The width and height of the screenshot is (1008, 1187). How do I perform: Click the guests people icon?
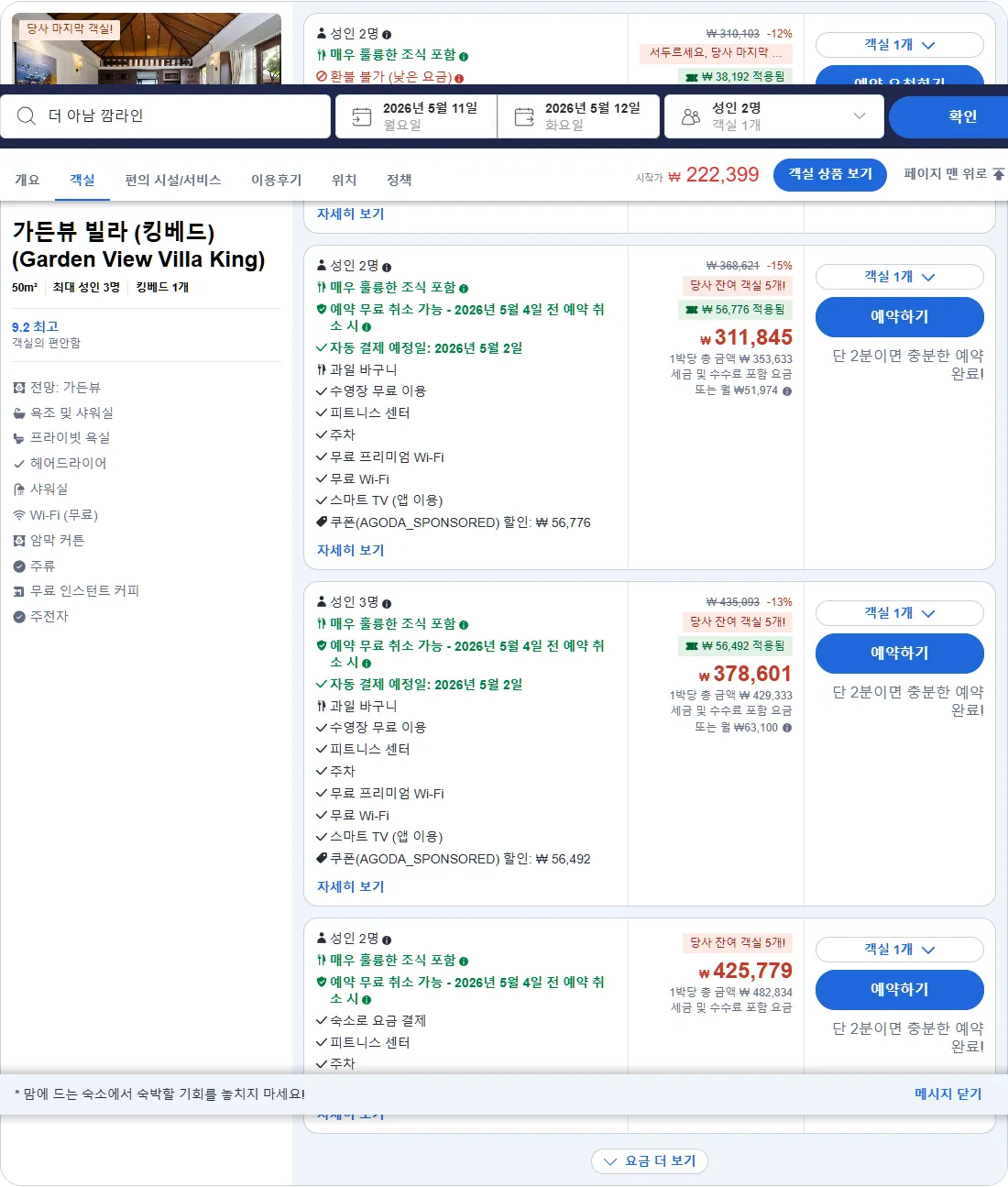coord(691,116)
